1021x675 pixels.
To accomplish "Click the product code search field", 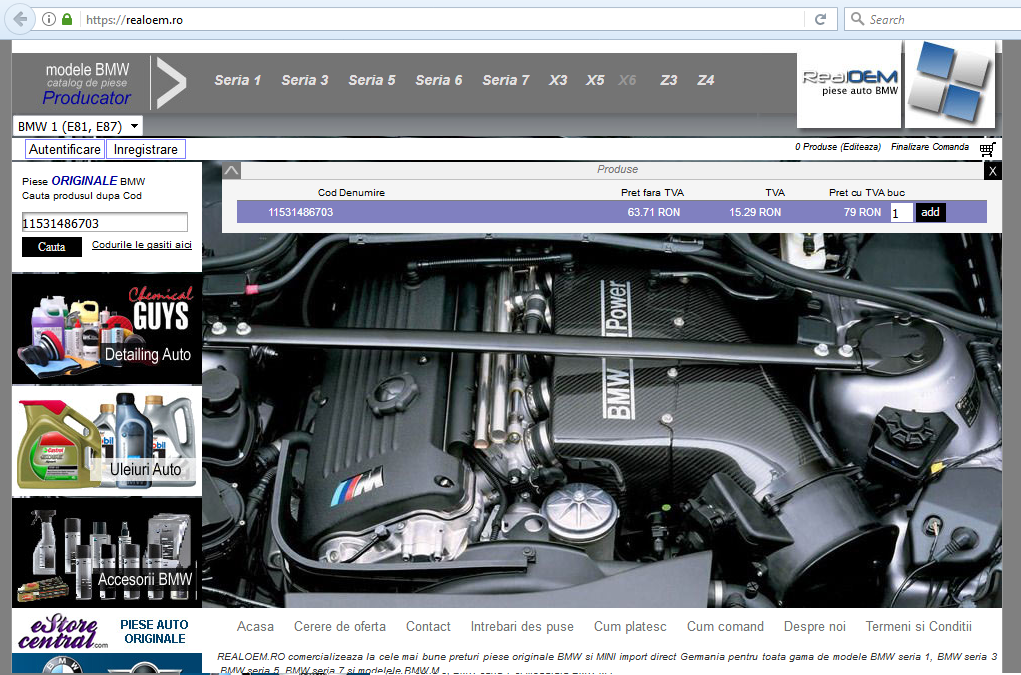I will point(105,223).
